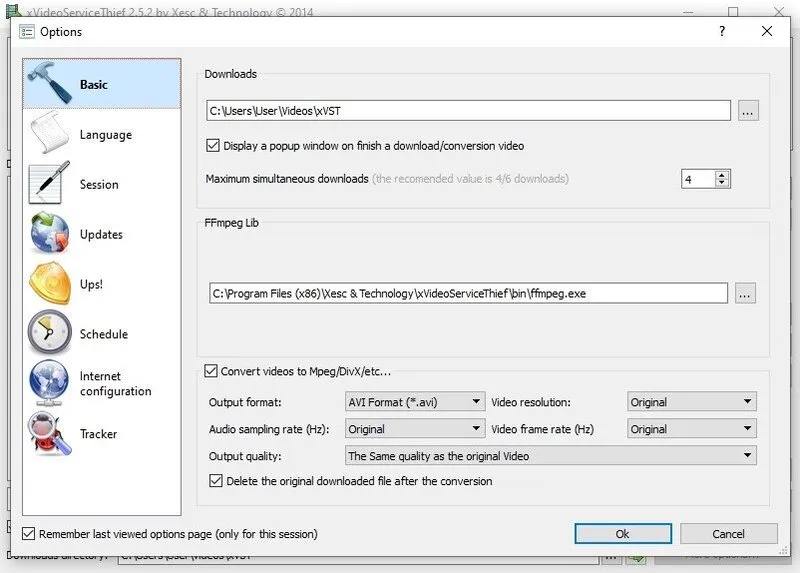Viewport: 800px width, 573px height.
Task: Open the Video resolution dropdown
Action: [691, 402]
